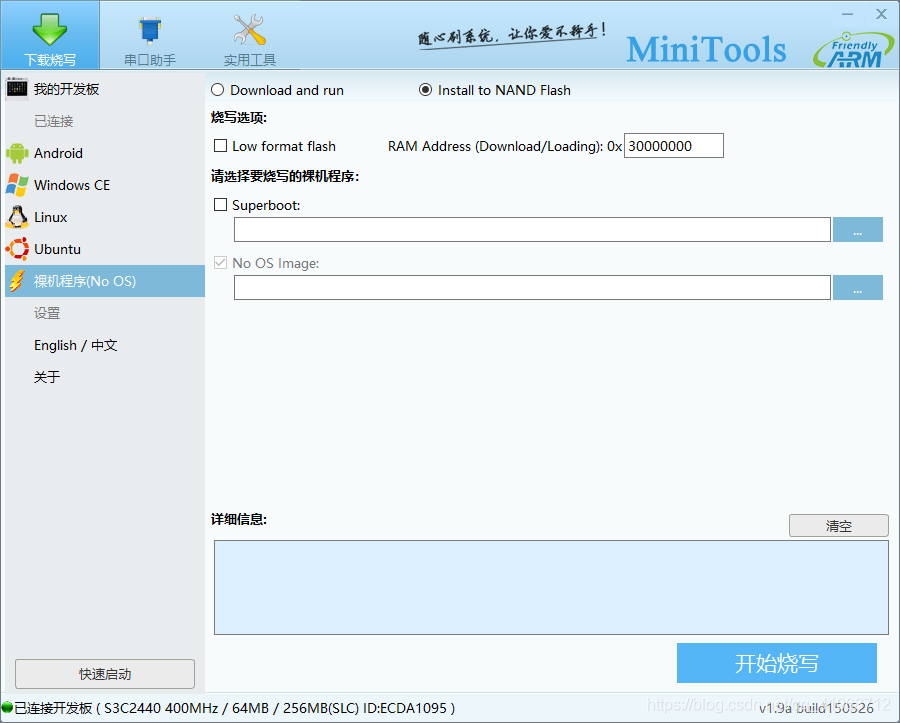Screen dimensions: 900x723
Task: Click the v1.9a build150526 version text
Action: click(816, 709)
